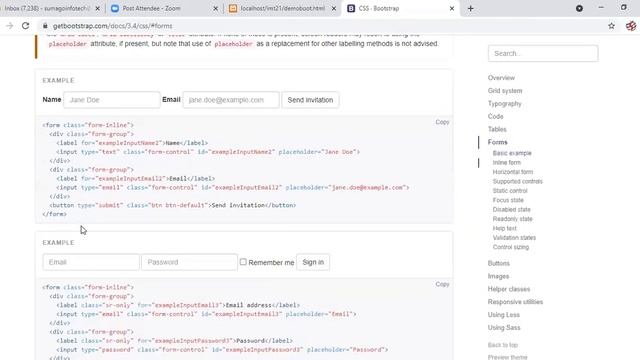Image resolution: width=640 pixels, height=360 pixels.
Task: Open the Images section link
Action: 498,276
